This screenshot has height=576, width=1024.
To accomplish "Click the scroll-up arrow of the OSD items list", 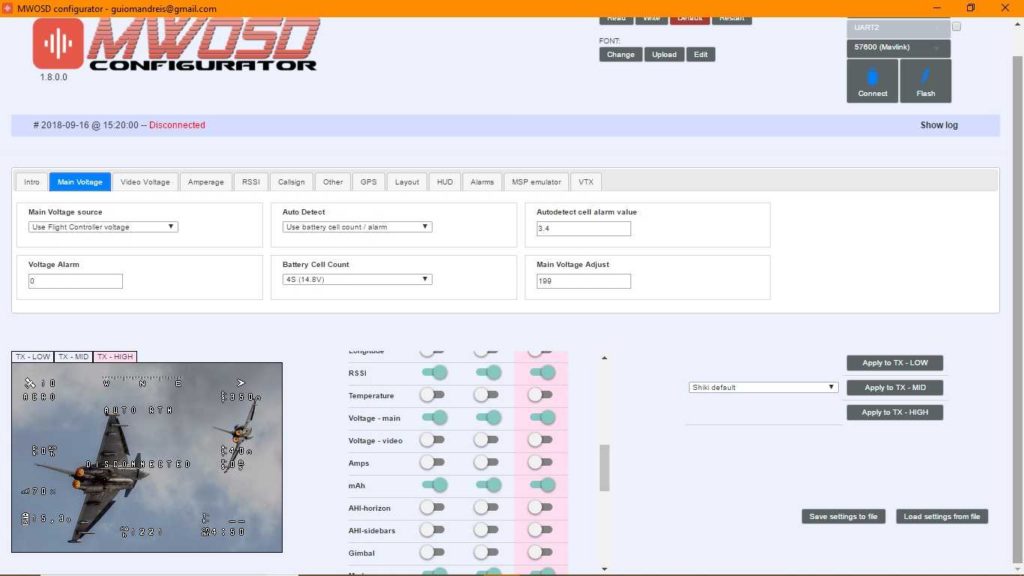I will (x=604, y=357).
